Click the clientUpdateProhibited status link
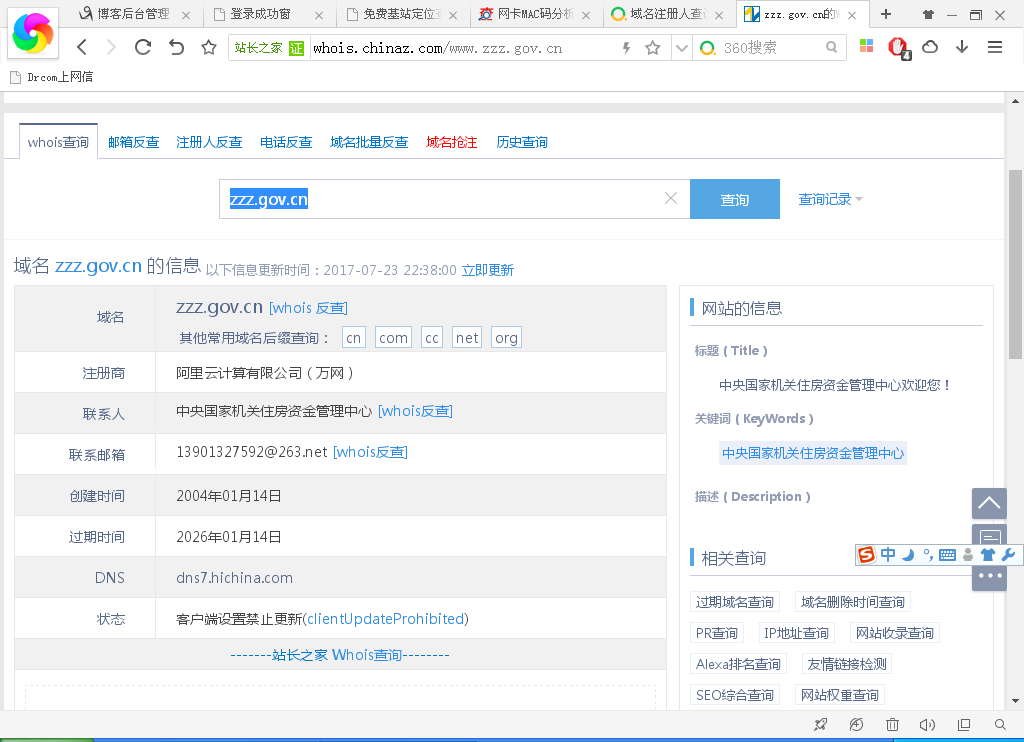1024x742 pixels. tap(385, 619)
